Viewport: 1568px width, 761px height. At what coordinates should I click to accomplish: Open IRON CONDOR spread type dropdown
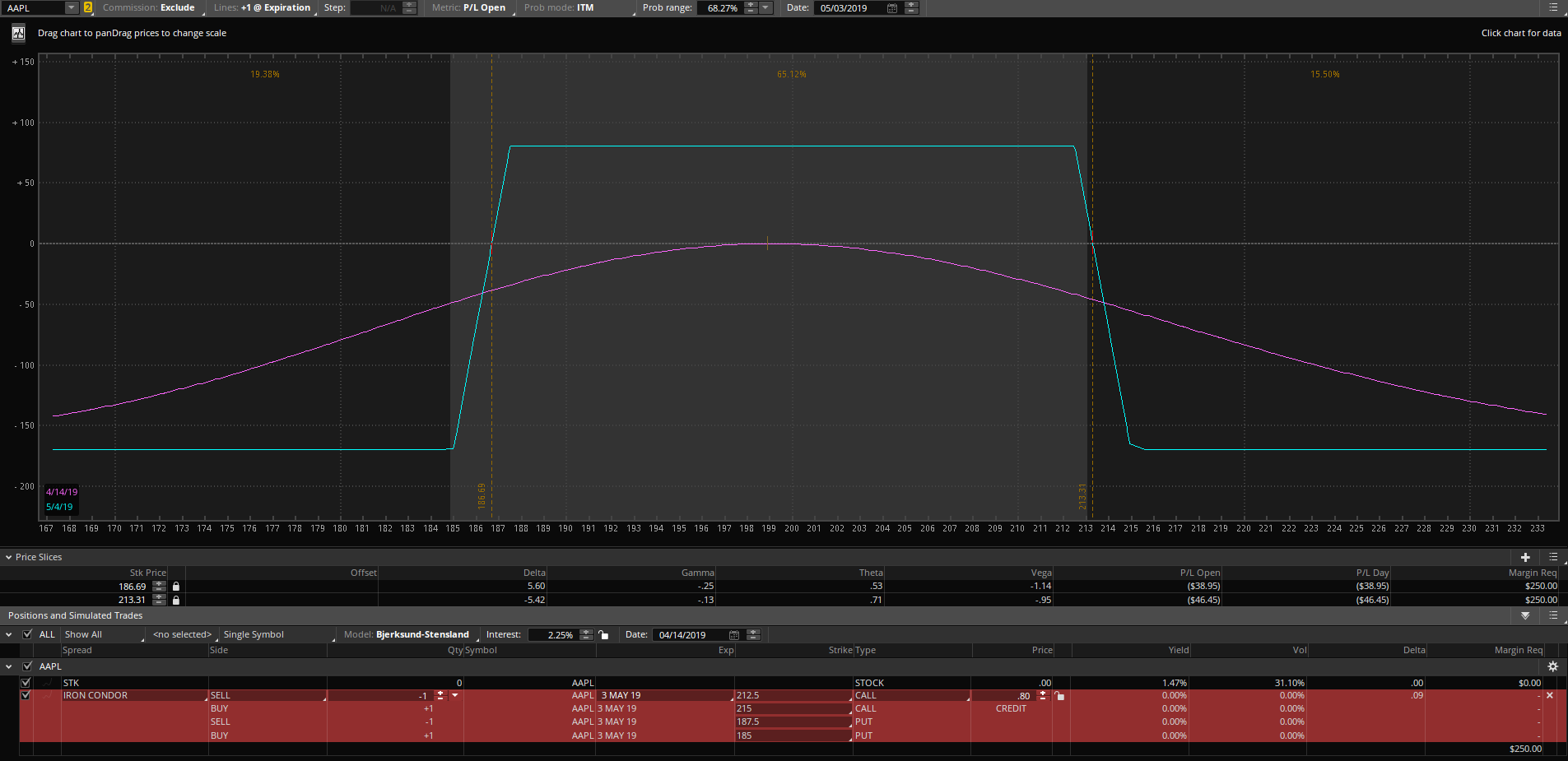pyautogui.click(x=135, y=695)
